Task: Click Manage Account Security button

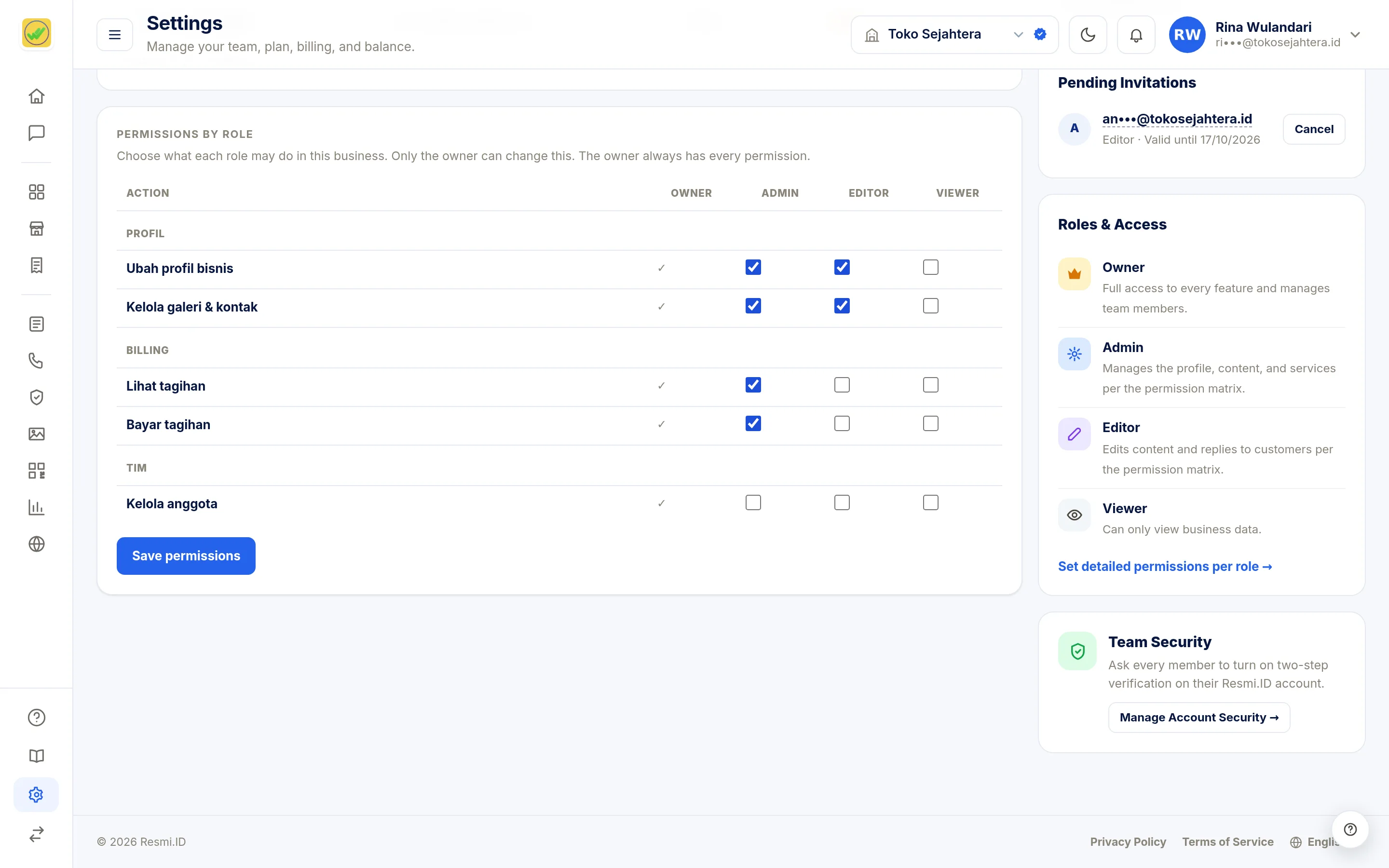Action: pyautogui.click(x=1199, y=717)
